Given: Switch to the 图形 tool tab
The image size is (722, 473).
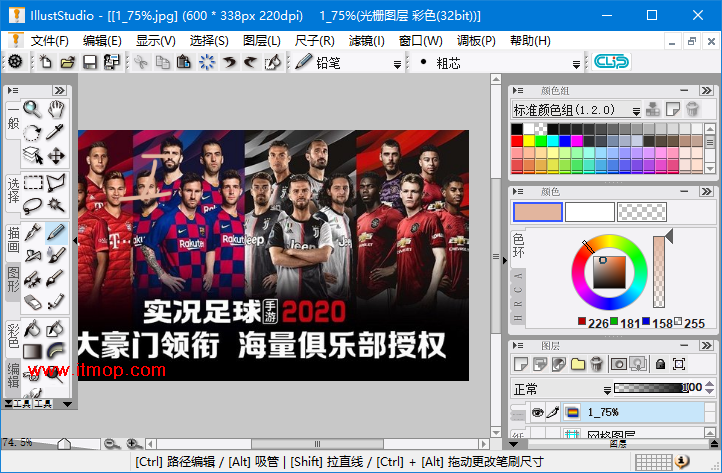Looking at the screenshot, I should click(13, 280).
